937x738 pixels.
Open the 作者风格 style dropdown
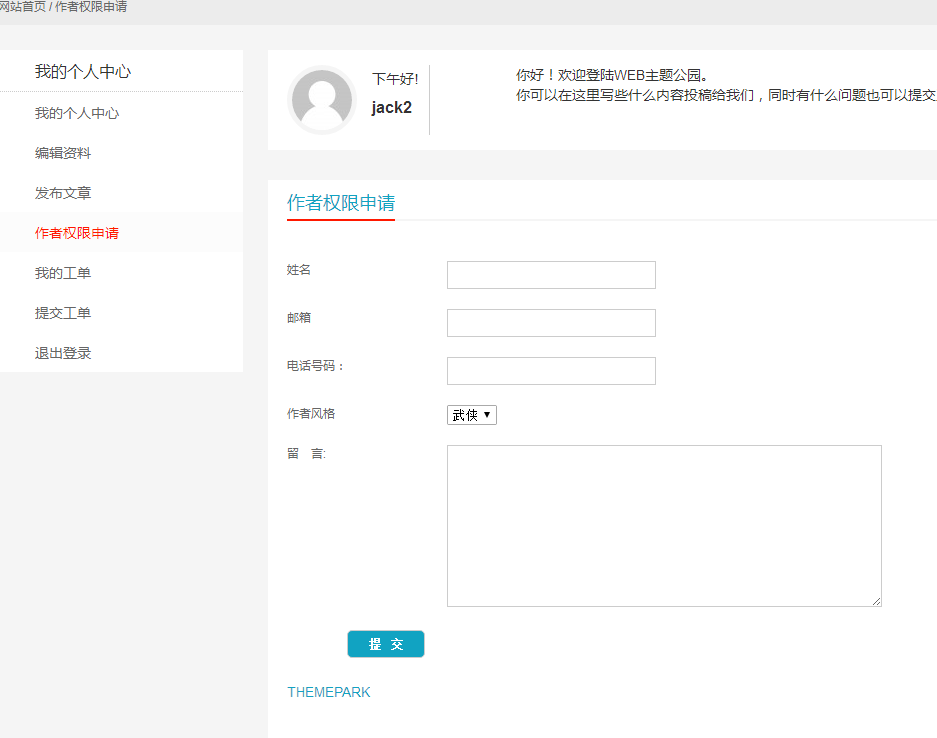click(471, 414)
